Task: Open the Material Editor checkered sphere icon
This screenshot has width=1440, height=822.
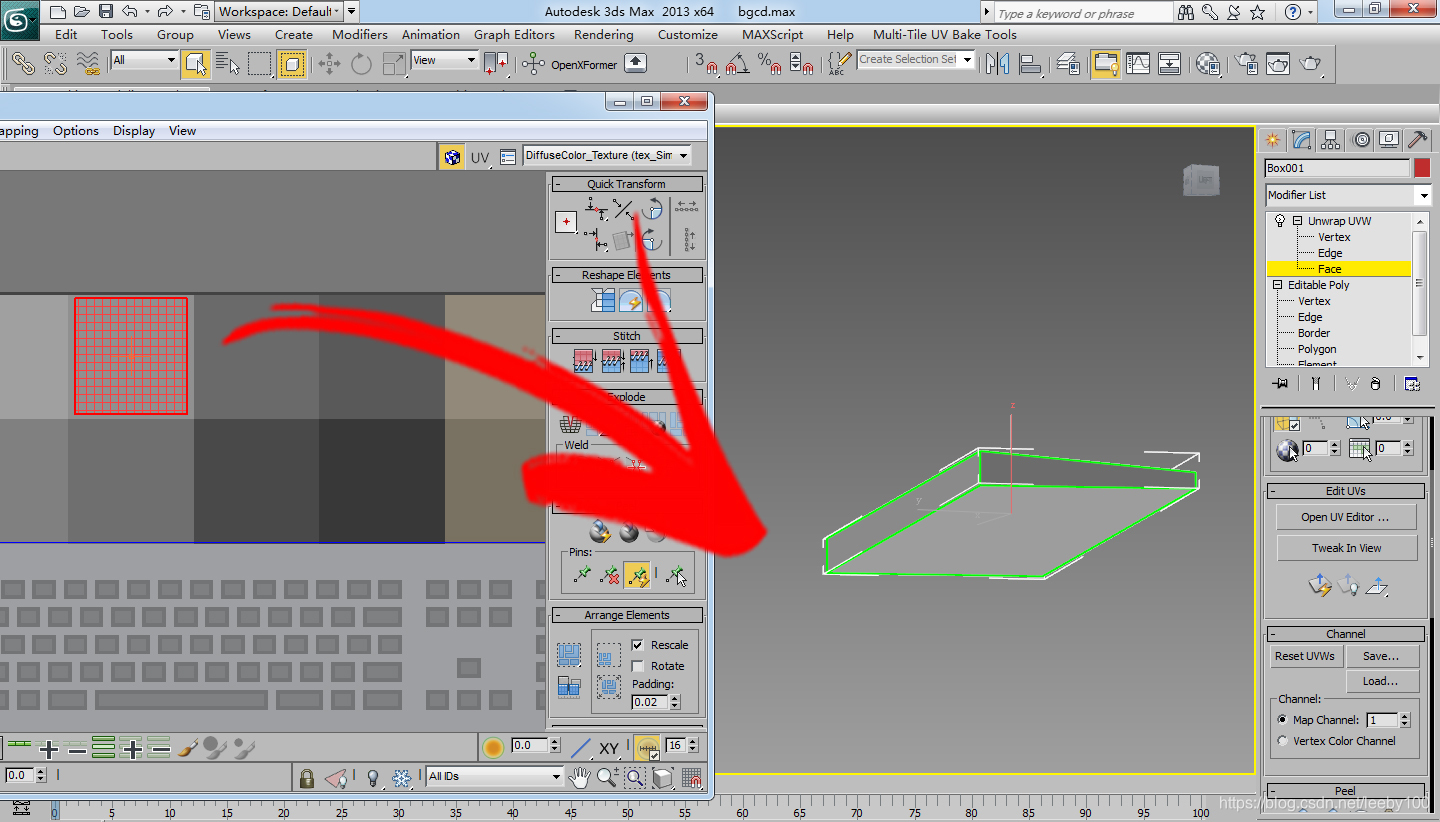Action: click(1209, 64)
